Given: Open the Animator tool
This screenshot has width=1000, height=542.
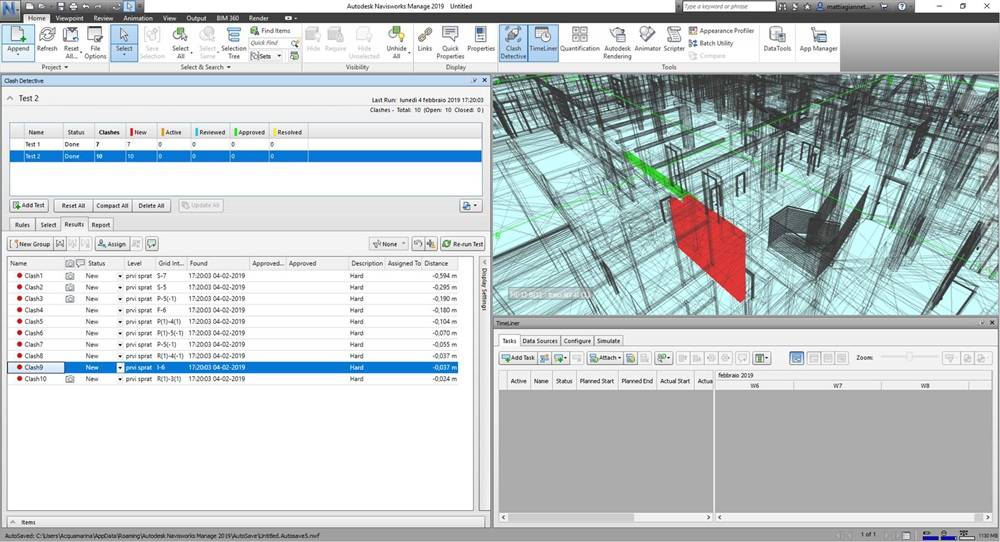Looking at the screenshot, I should pos(647,40).
